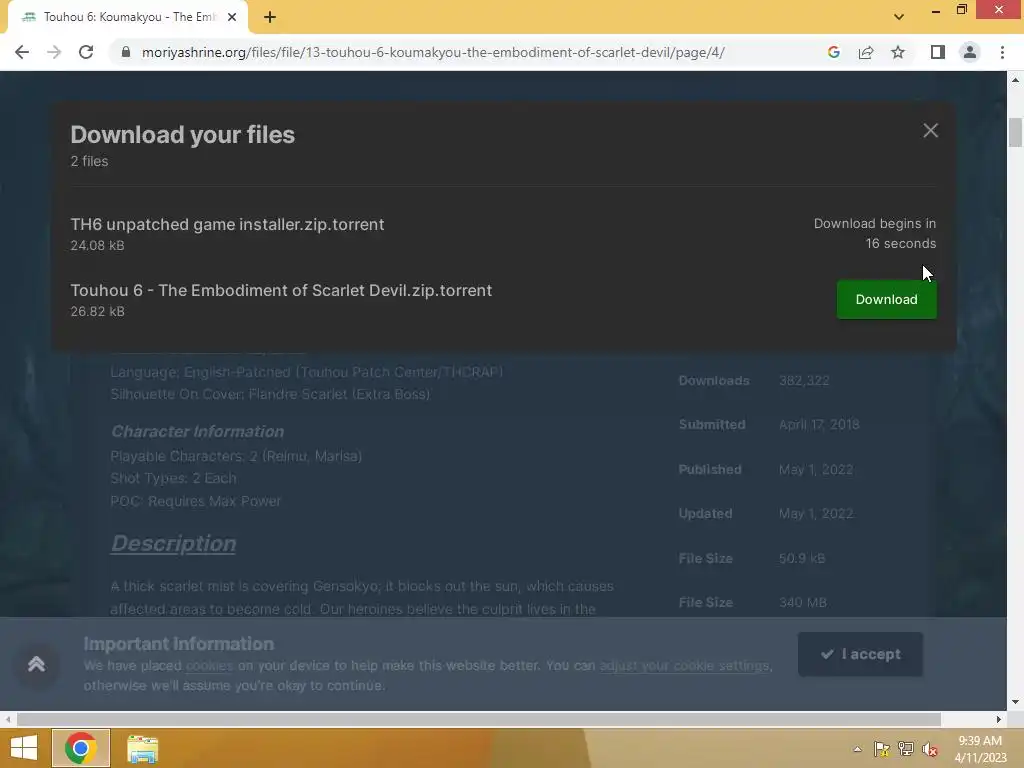Open the Chrome profile menu
1024x768 pixels.
(x=970, y=52)
